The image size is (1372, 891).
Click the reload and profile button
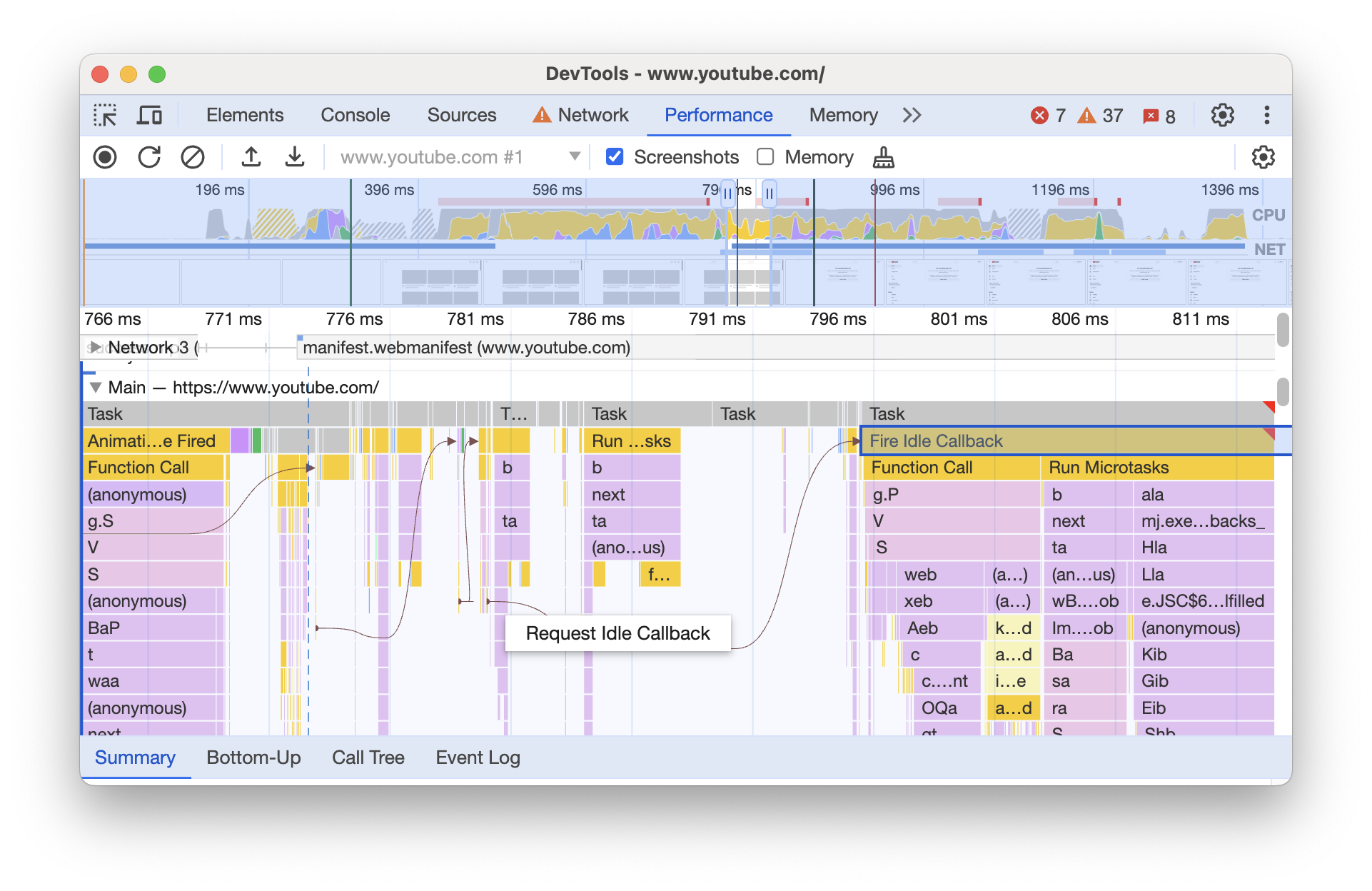tap(149, 157)
